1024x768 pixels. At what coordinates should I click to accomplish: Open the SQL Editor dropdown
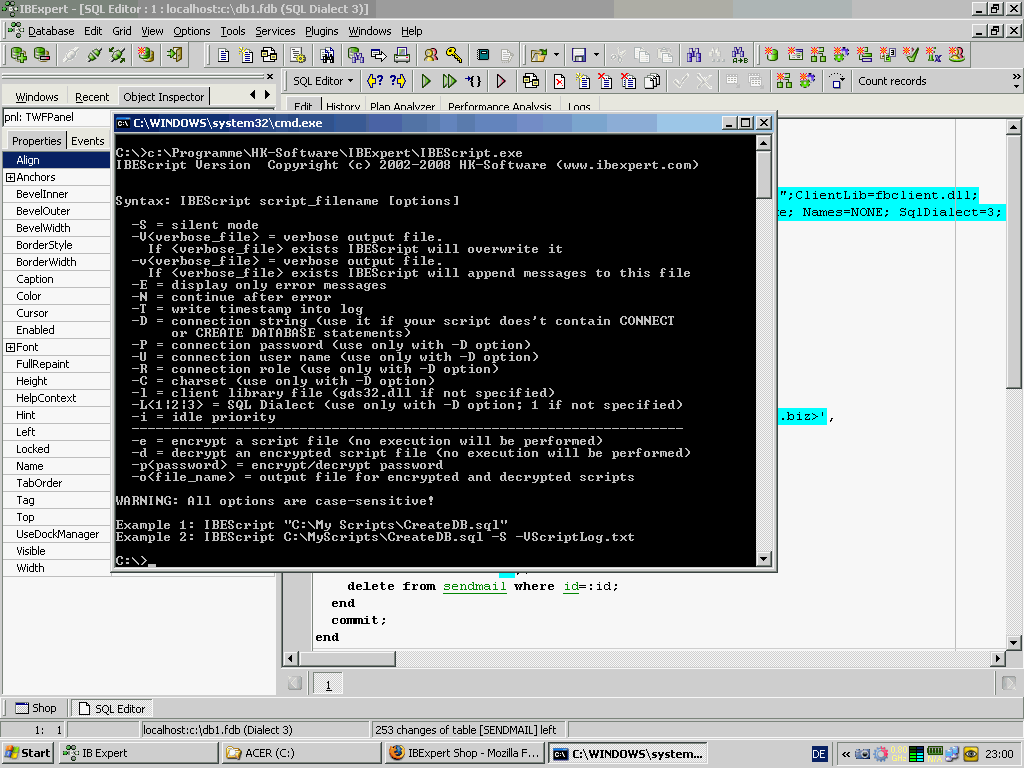tap(323, 81)
